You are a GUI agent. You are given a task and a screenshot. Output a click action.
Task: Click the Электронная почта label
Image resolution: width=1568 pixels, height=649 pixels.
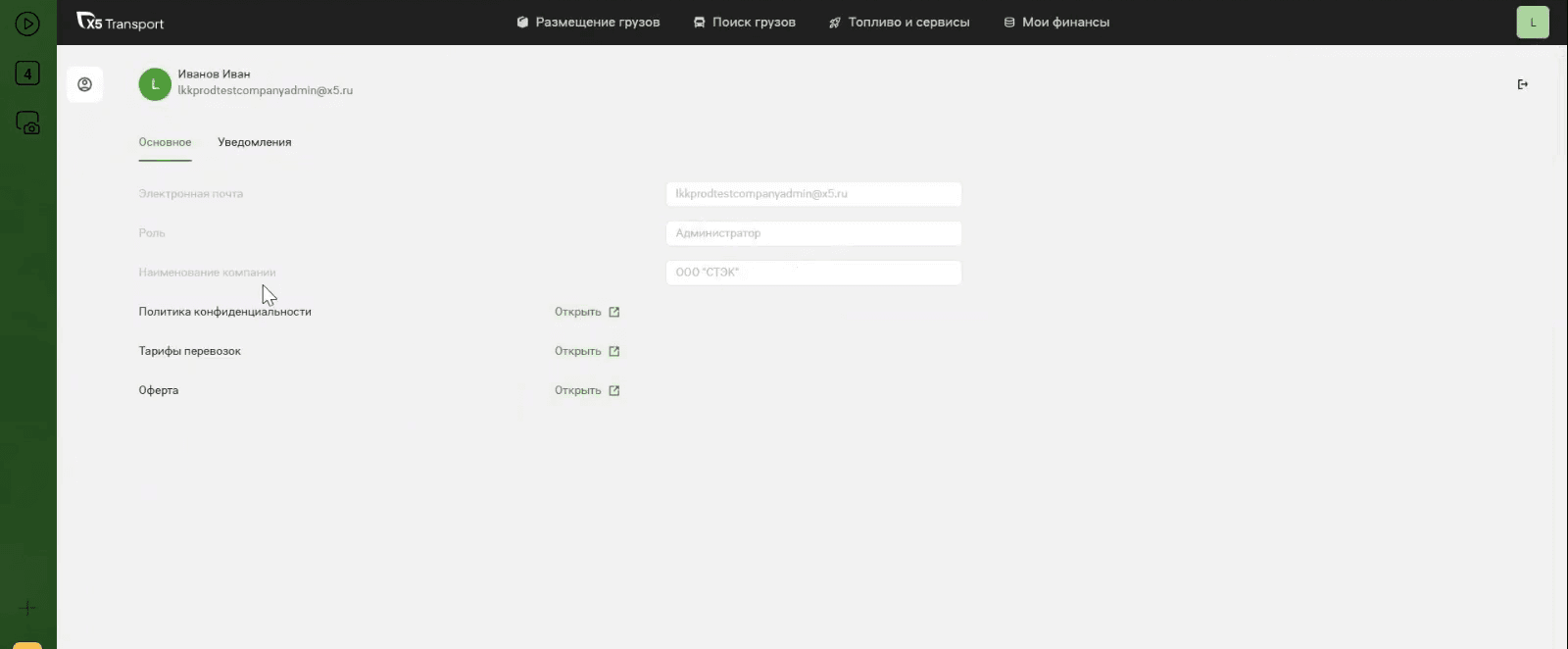click(x=191, y=194)
